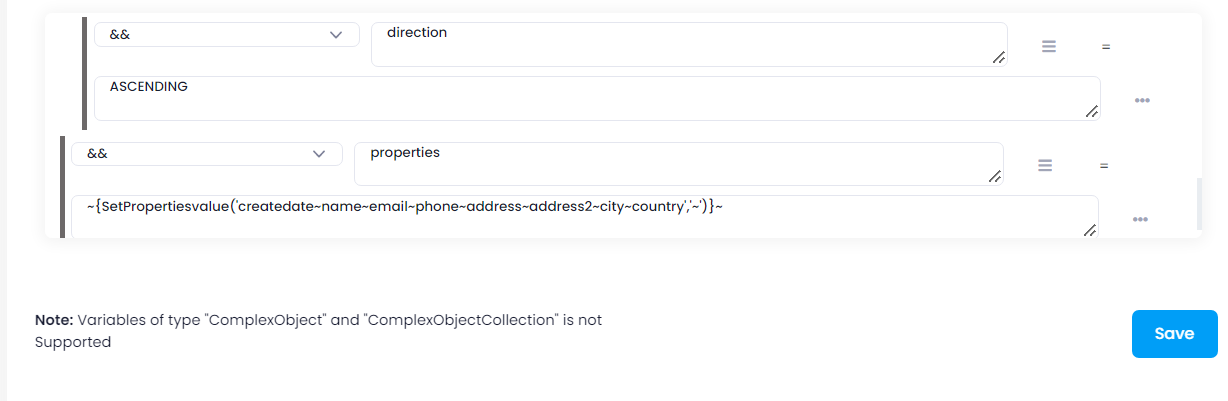Open the three-dot options beside the SetPropertiesvalue expression
The height and width of the screenshot is (401, 1228).
(1140, 220)
